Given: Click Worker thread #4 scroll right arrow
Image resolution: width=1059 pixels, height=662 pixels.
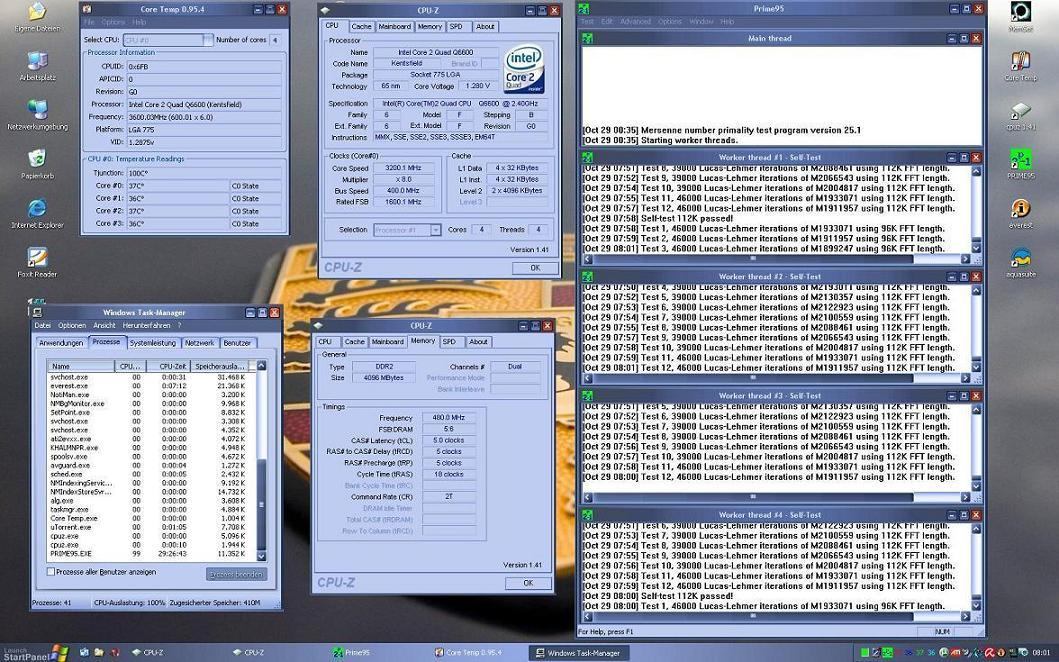Looking at the screenshot, I should [965, 616].
